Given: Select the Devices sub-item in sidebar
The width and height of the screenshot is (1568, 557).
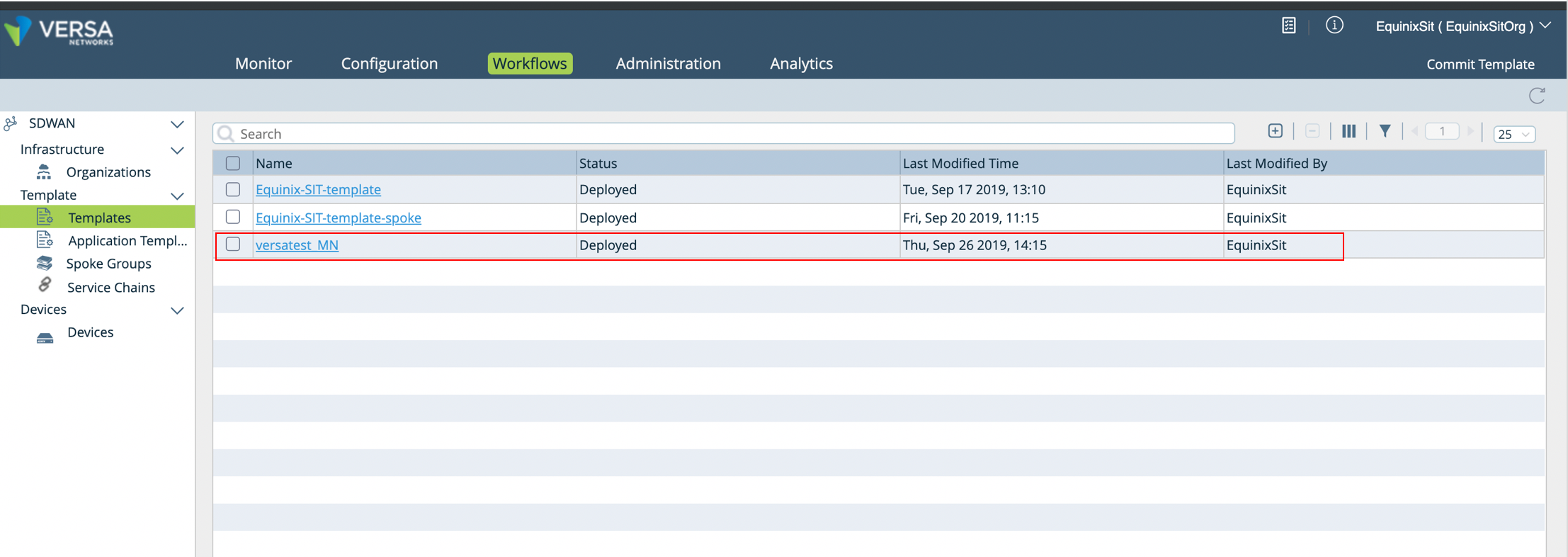Looking at the screenshot, I should click(x=90, y=332).
